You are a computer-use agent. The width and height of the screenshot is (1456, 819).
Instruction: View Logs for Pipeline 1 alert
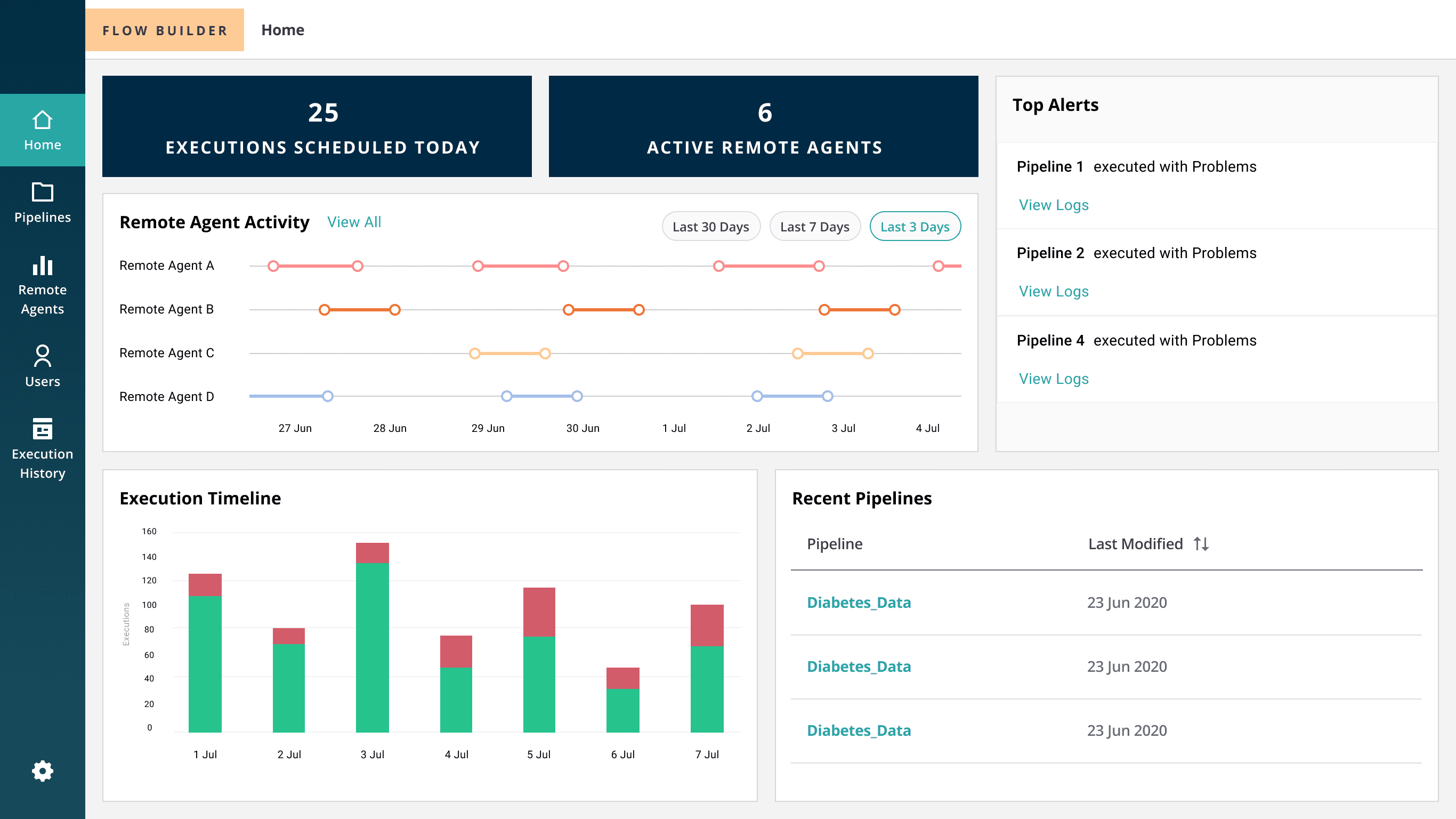tap(1053, 205)
